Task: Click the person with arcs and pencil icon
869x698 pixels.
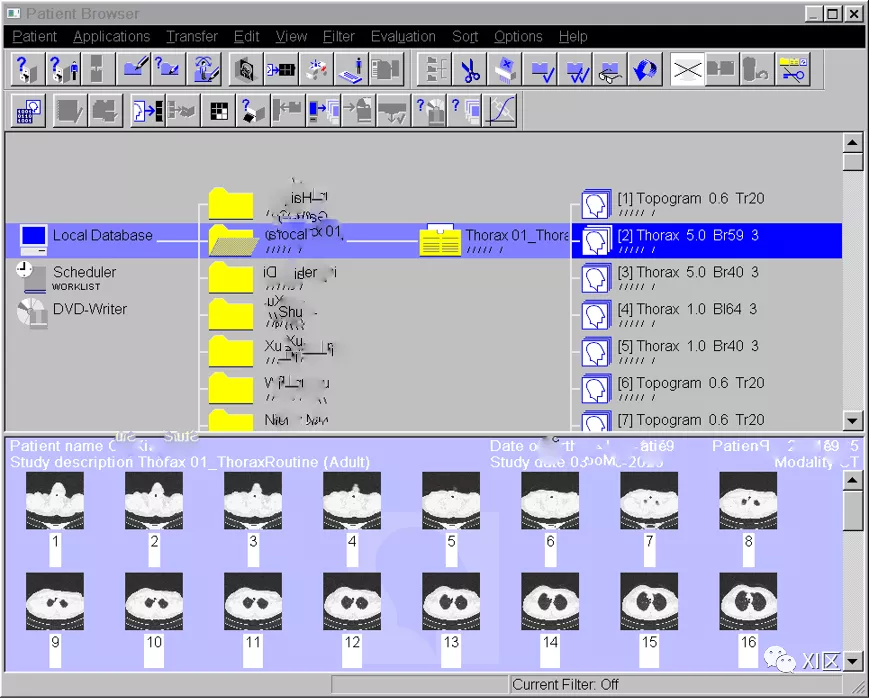Action: [205, 69]
